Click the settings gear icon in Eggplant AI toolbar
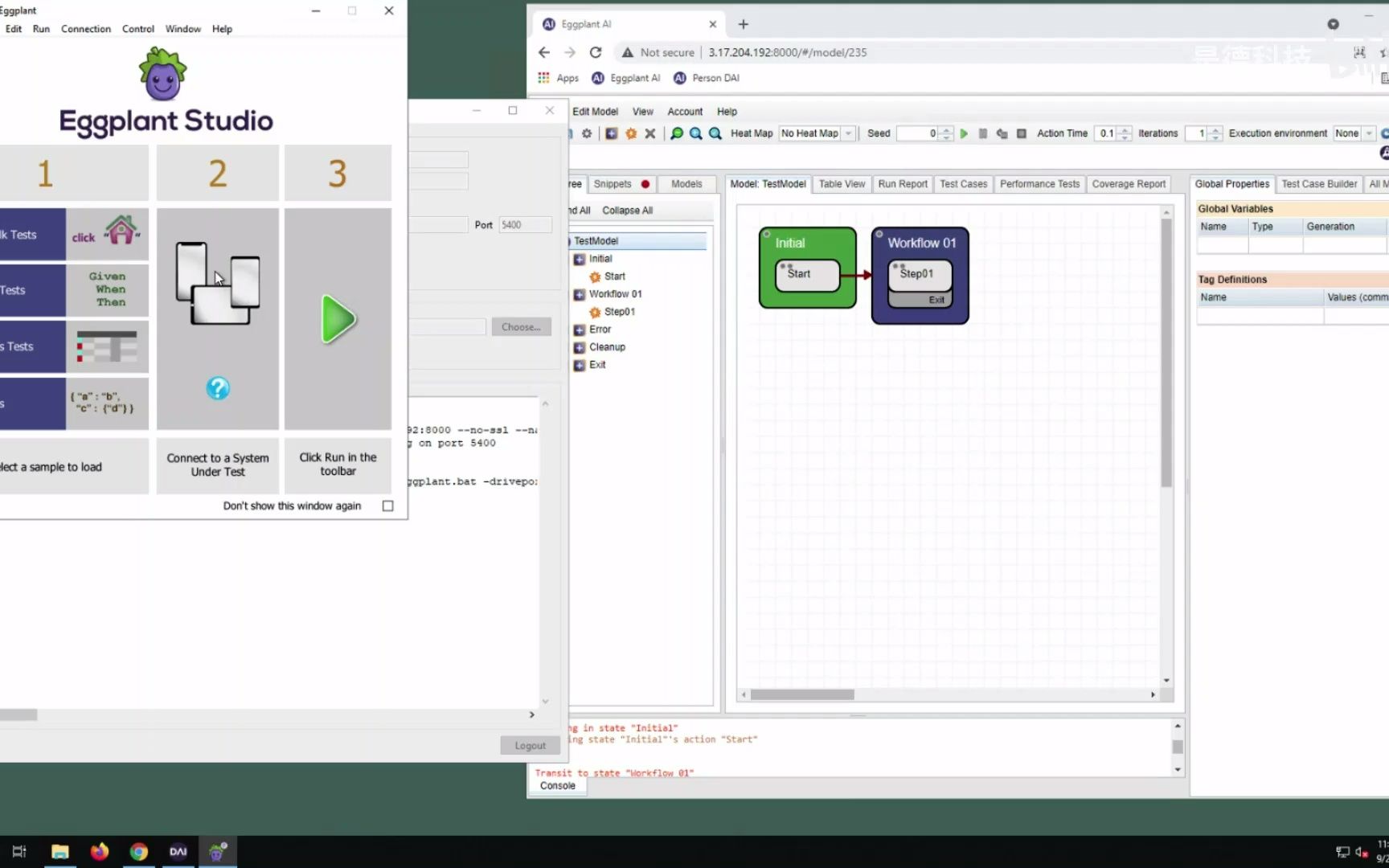 587,133
